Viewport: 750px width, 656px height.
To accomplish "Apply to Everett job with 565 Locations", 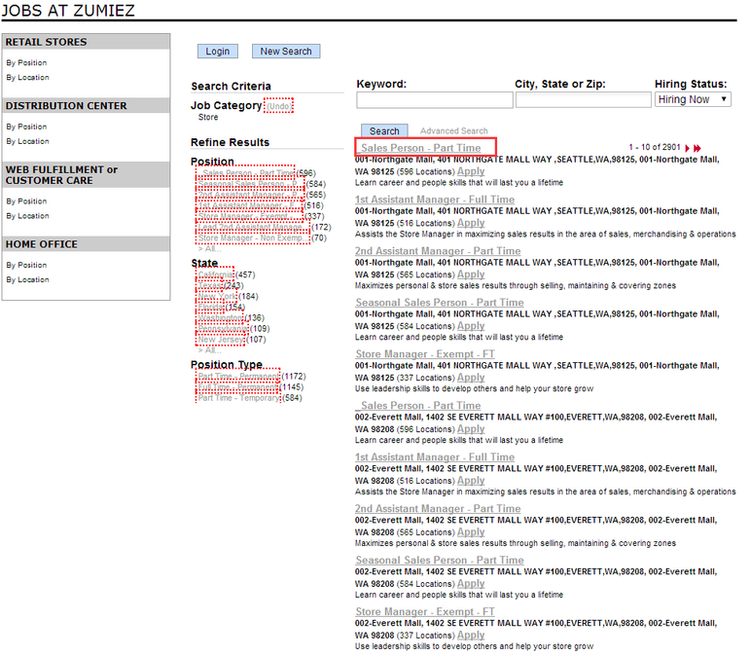I will (471, 533).
